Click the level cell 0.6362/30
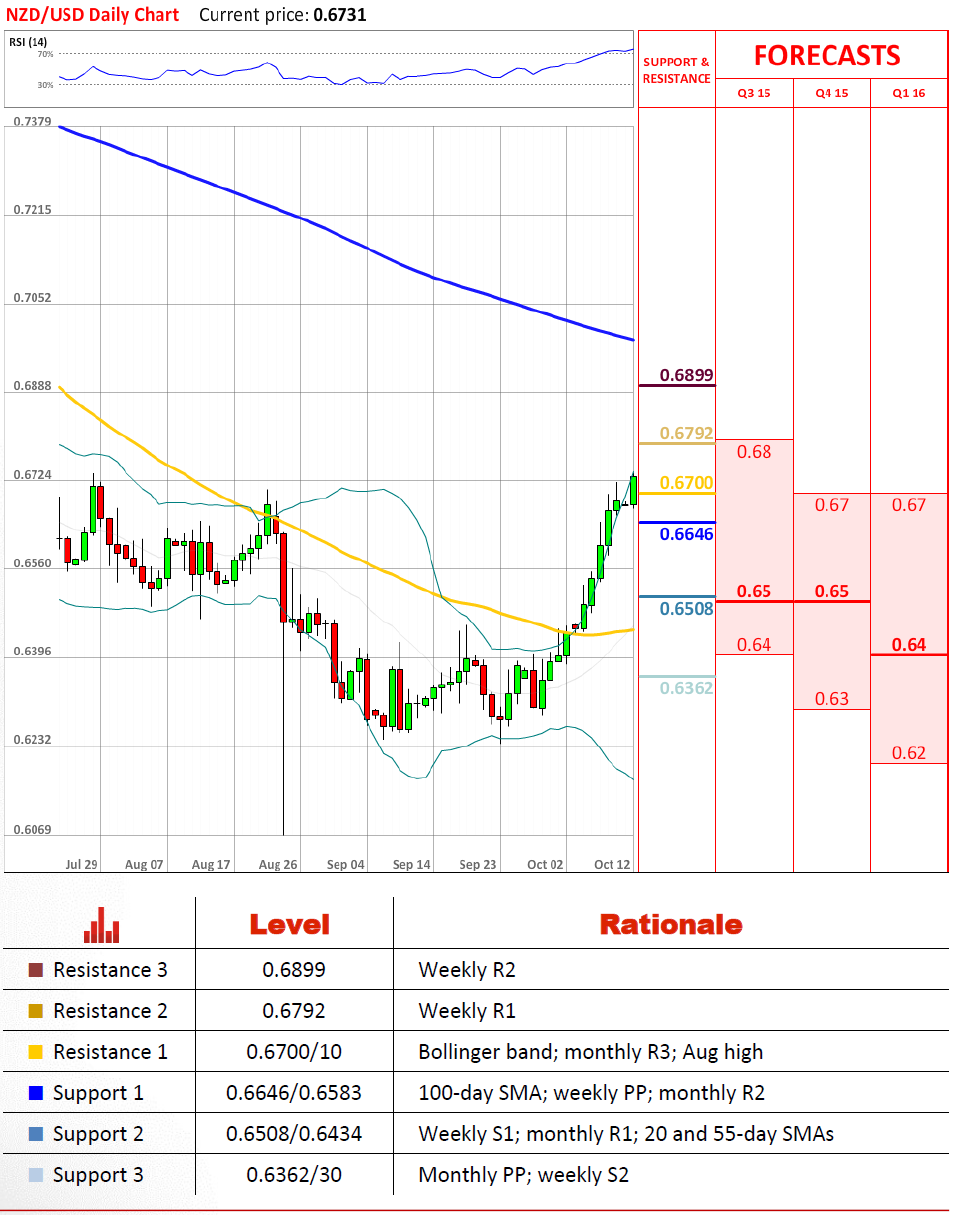The image size is (958, 1215). (294, 1175)
